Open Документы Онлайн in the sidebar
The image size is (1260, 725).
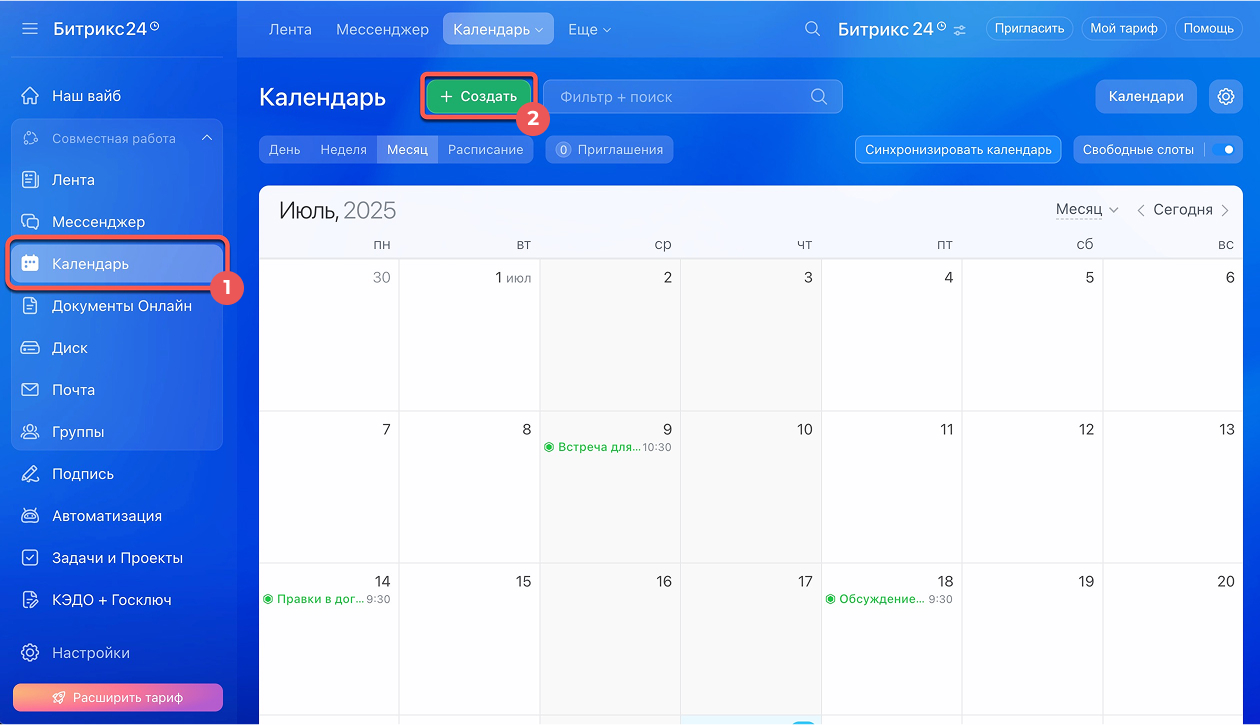click(118, 306)
